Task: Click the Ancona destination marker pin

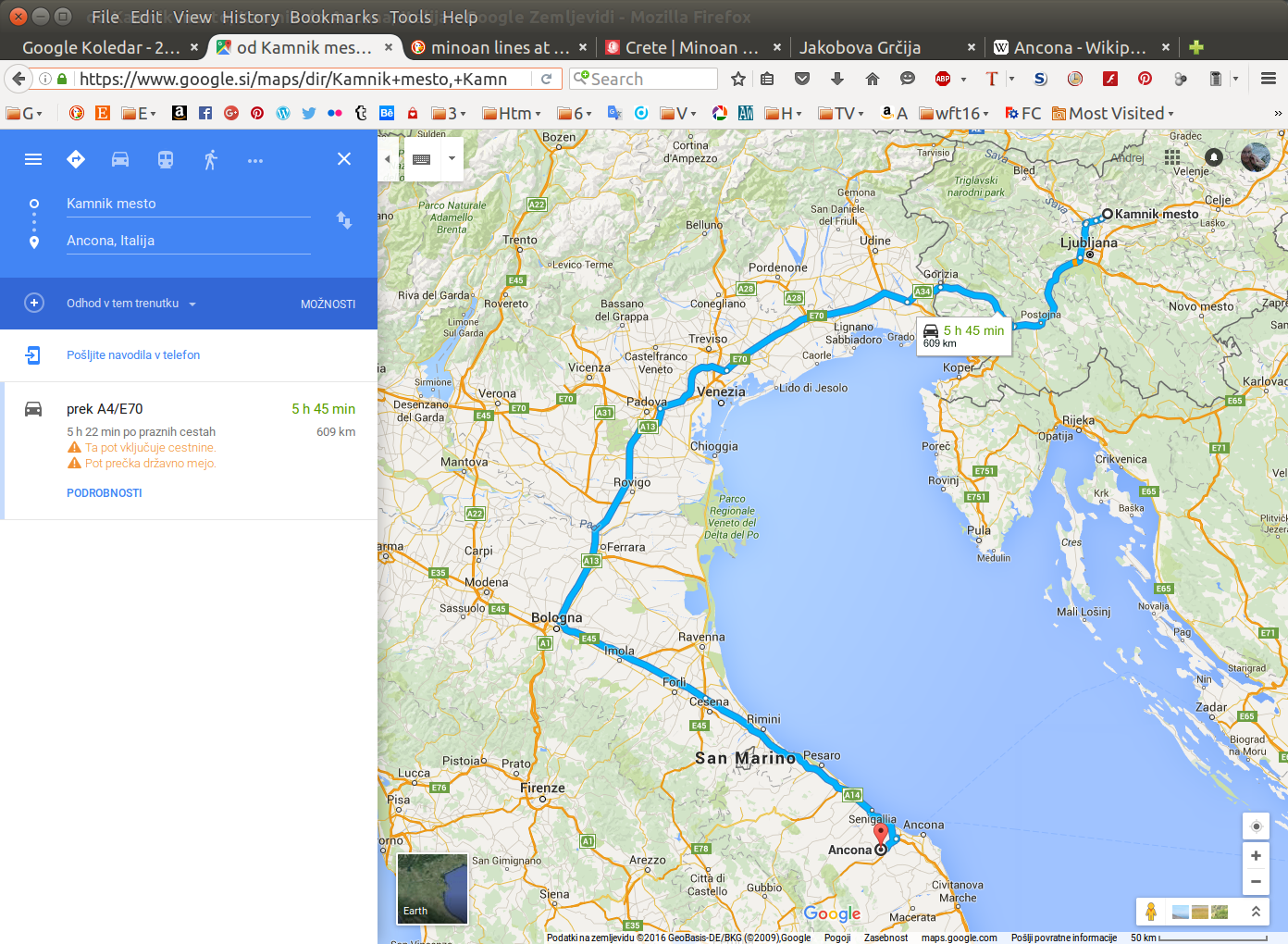Action: click(x=881, y=835)
